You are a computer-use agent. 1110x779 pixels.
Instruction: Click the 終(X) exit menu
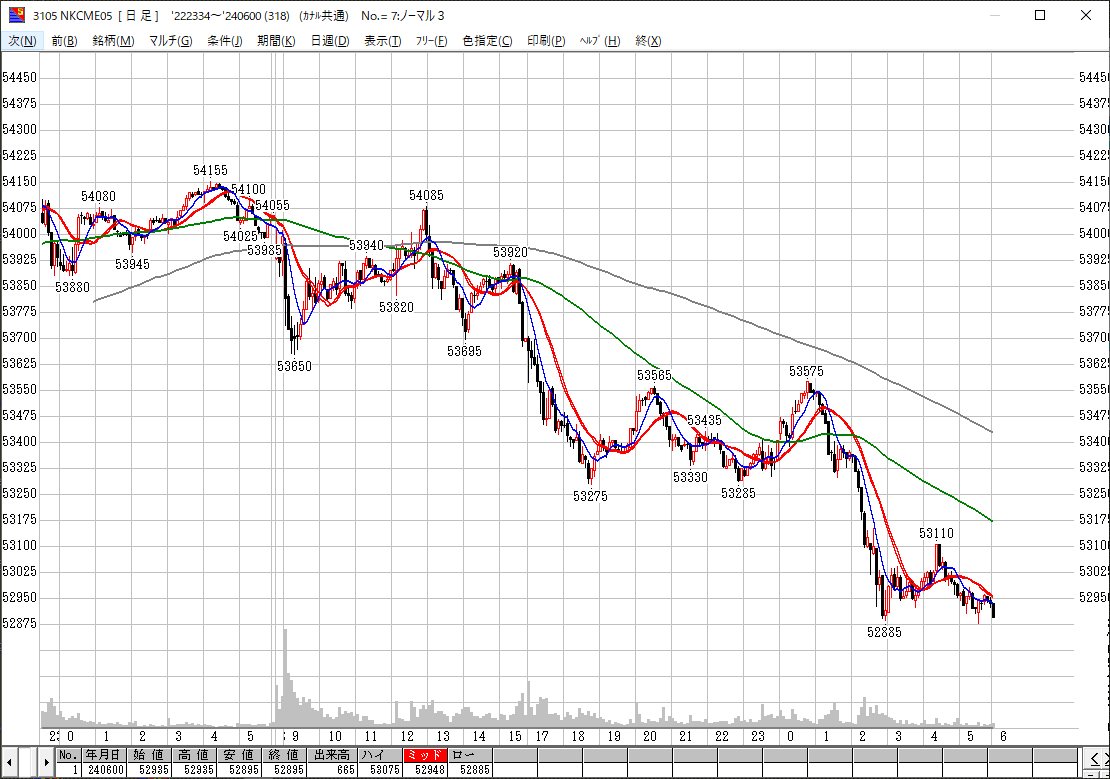pyautogui.click(x=648, y=41)
